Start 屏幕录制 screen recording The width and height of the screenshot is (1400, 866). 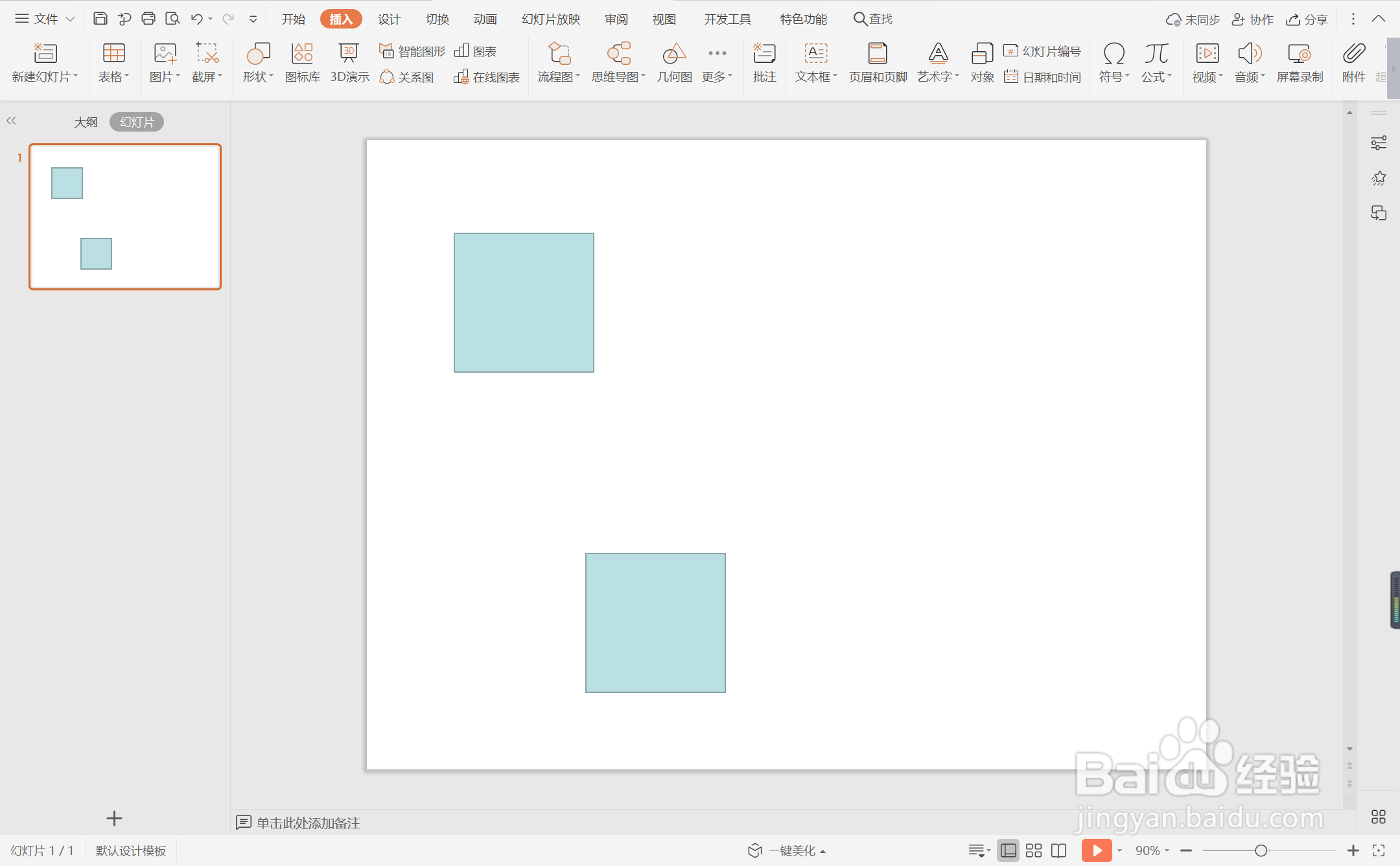tap(1300, 63)
